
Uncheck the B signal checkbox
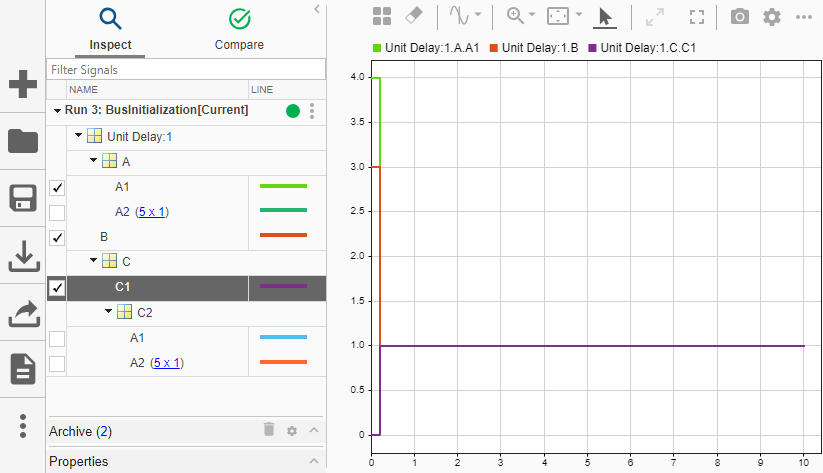(57, 238)
